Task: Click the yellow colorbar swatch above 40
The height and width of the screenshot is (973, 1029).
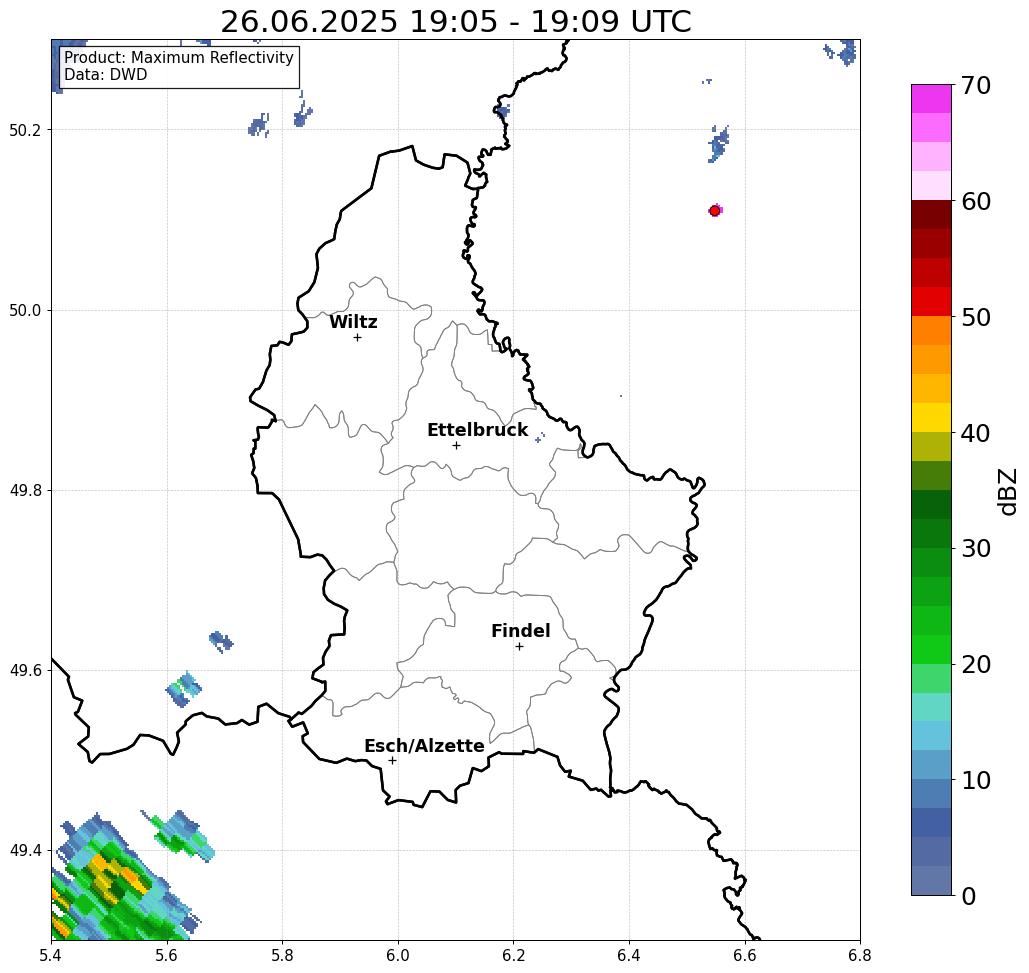Action: click(x=931, y=417)
